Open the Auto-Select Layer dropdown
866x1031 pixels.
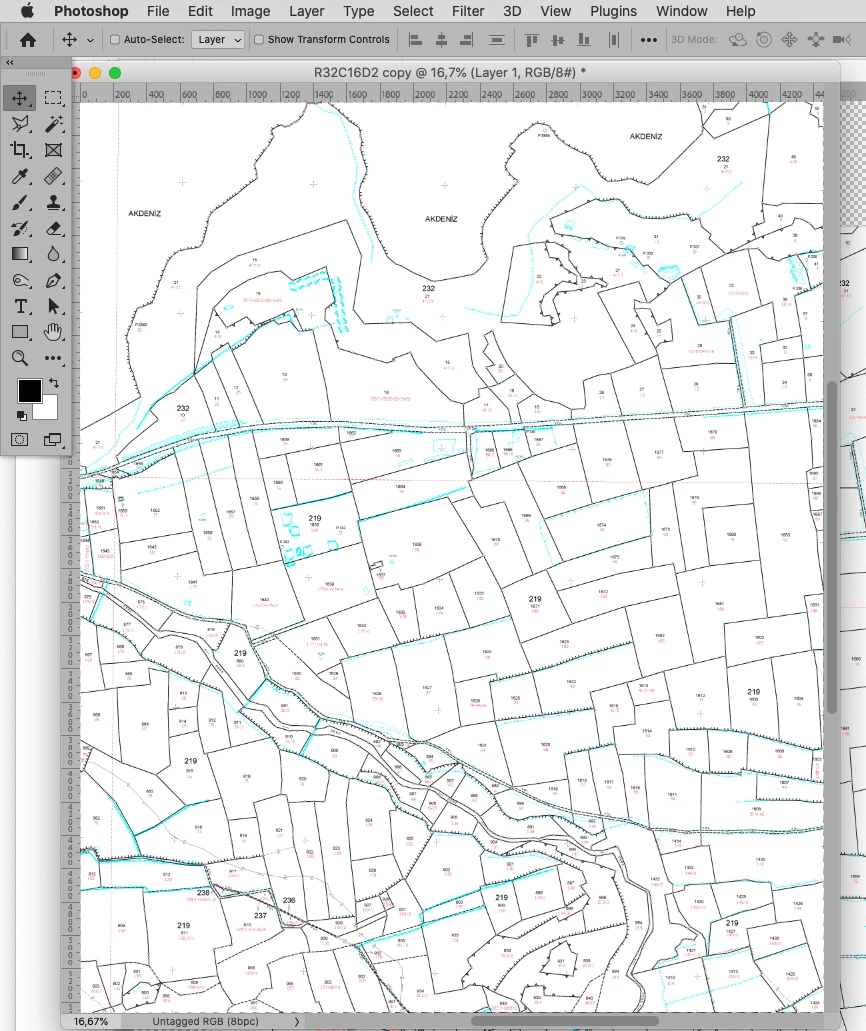[x=219, y=39]
